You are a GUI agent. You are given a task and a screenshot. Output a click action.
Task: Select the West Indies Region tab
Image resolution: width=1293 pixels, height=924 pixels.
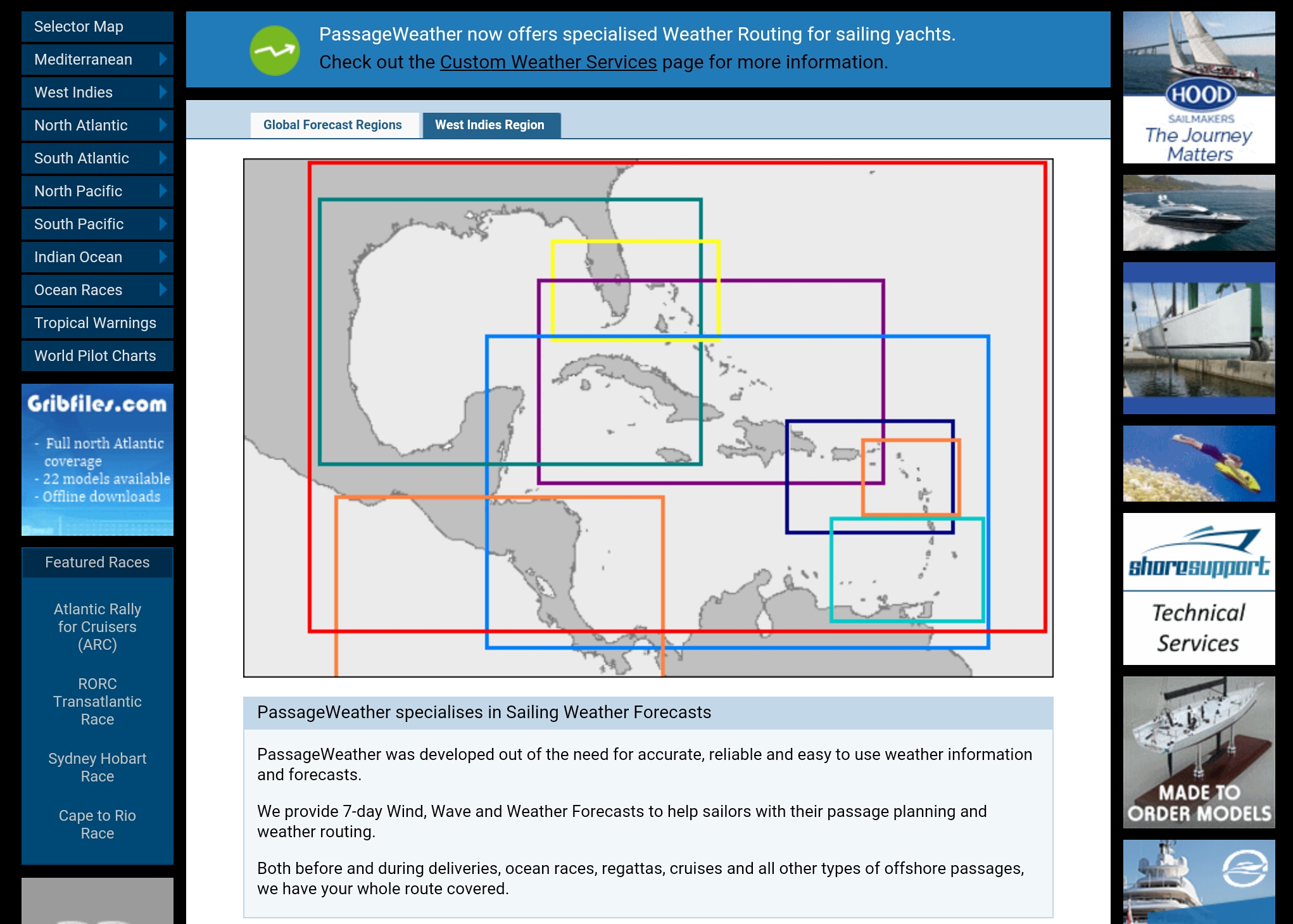tap(489, 125)
